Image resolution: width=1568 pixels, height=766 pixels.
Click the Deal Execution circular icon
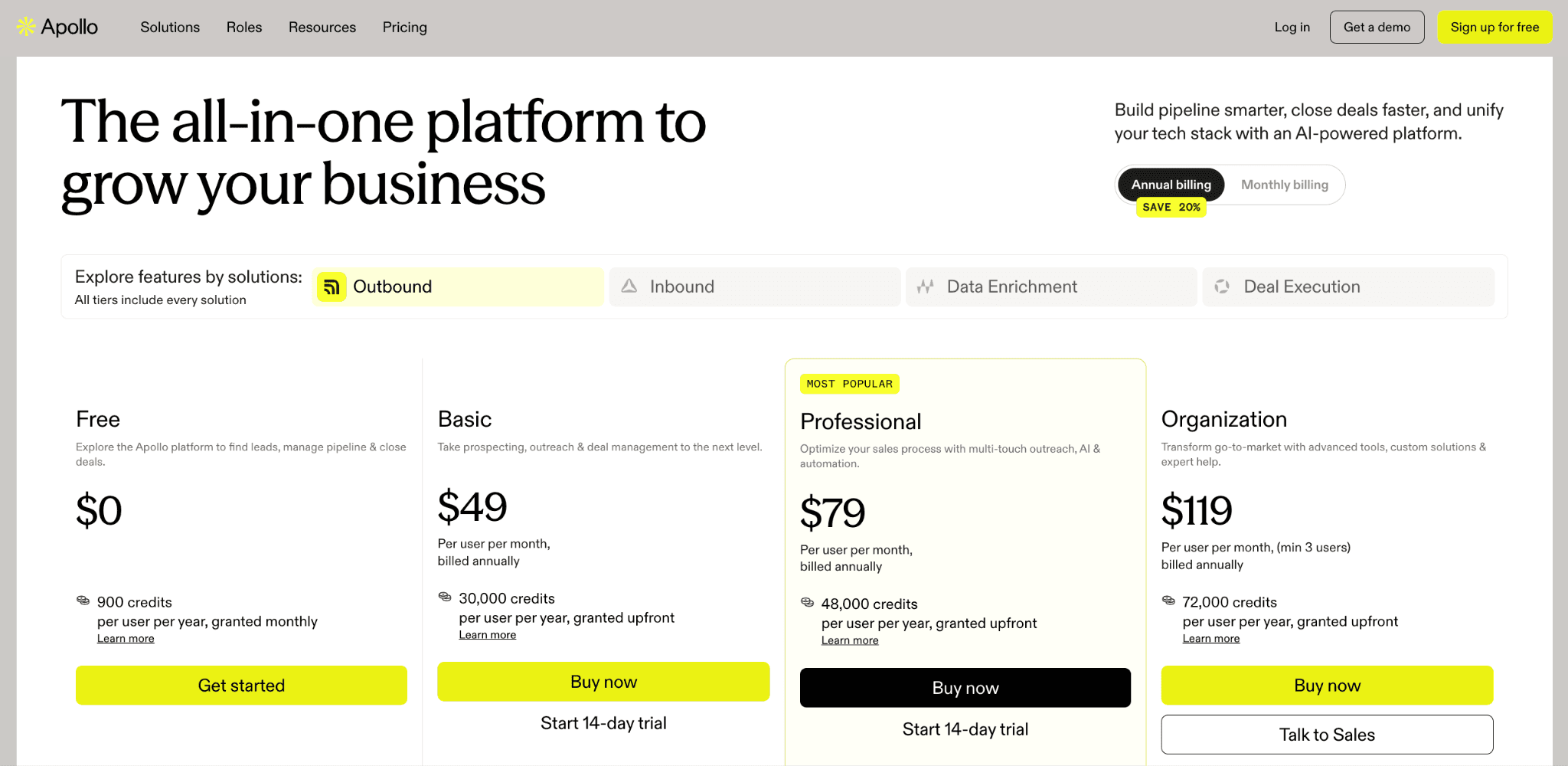pyautogui.click(x=1222, y=286)
